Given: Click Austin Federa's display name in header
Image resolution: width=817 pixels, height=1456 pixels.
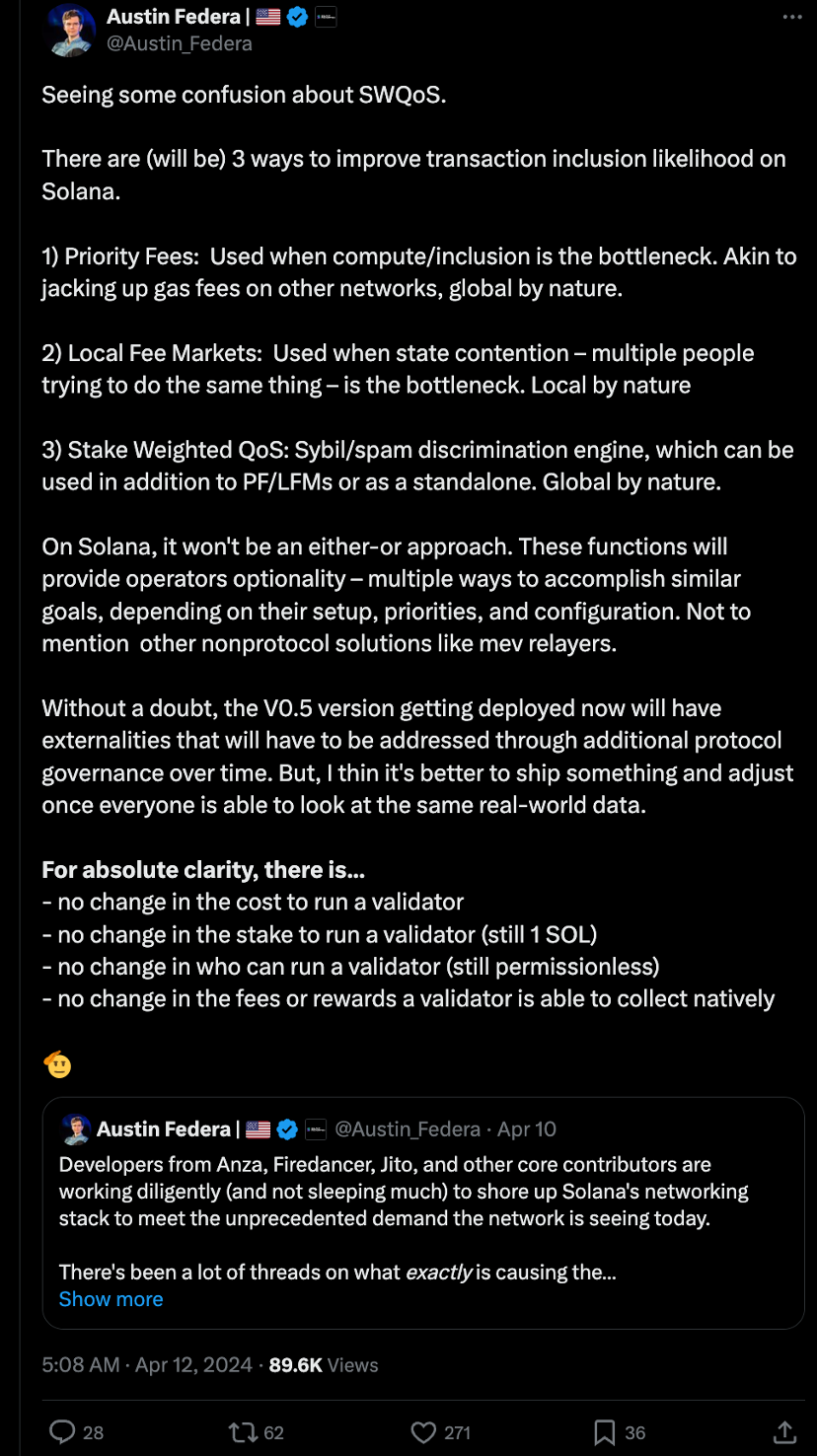Looking at the screenshot, I should pos(174,17).
